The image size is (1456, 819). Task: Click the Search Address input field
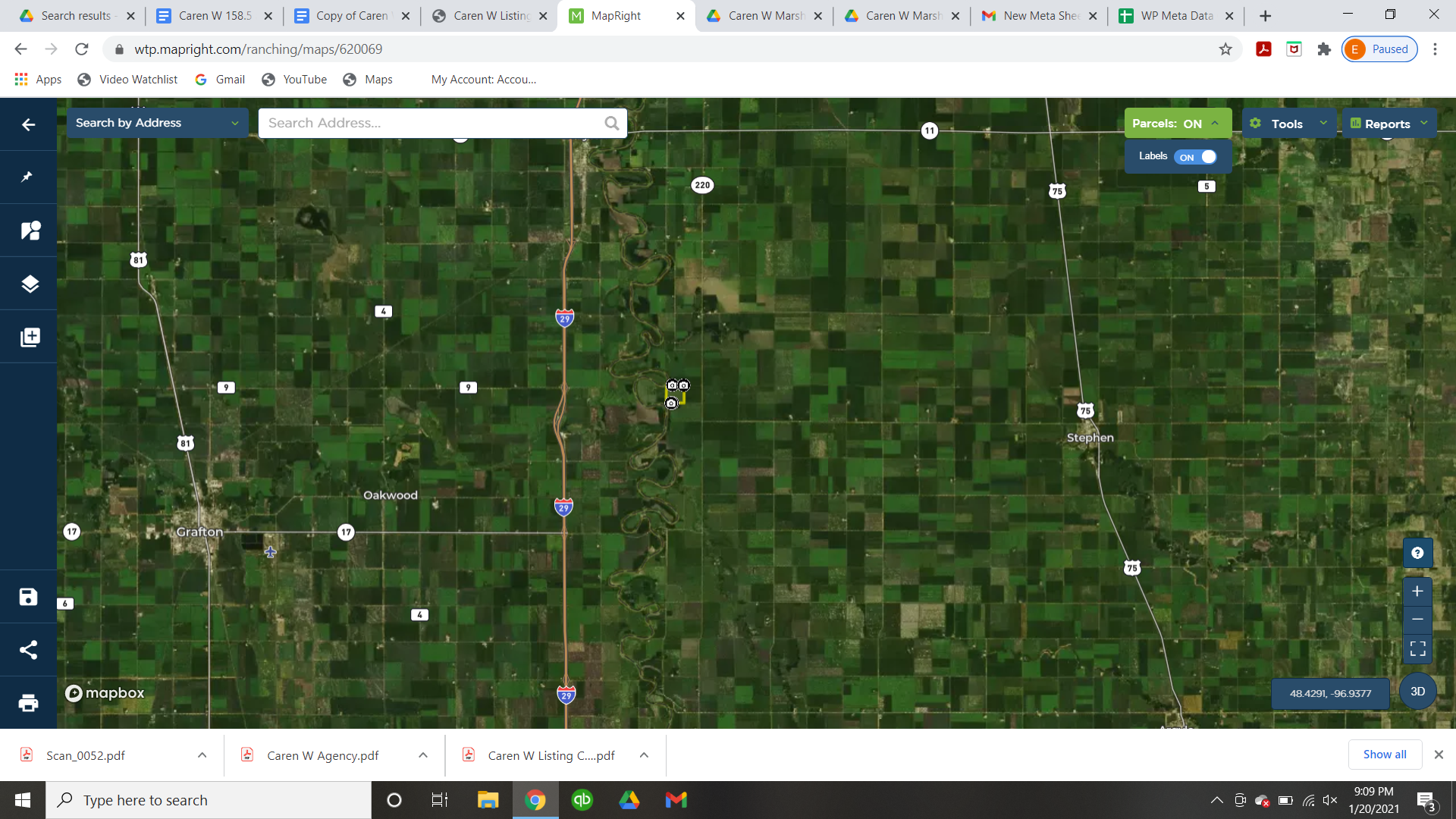[x=432, y=123]
